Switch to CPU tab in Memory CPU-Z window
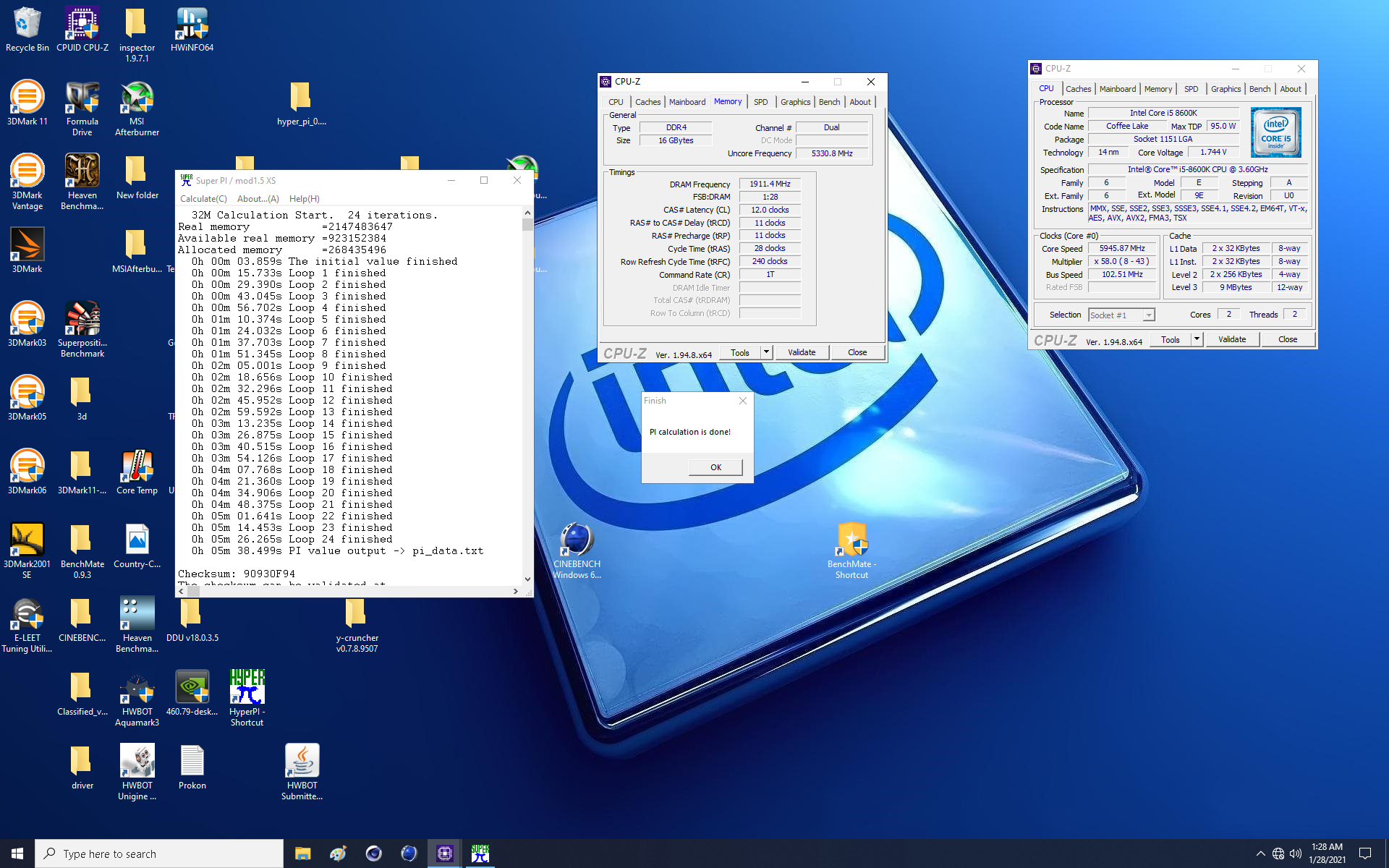 coord(616,102)
